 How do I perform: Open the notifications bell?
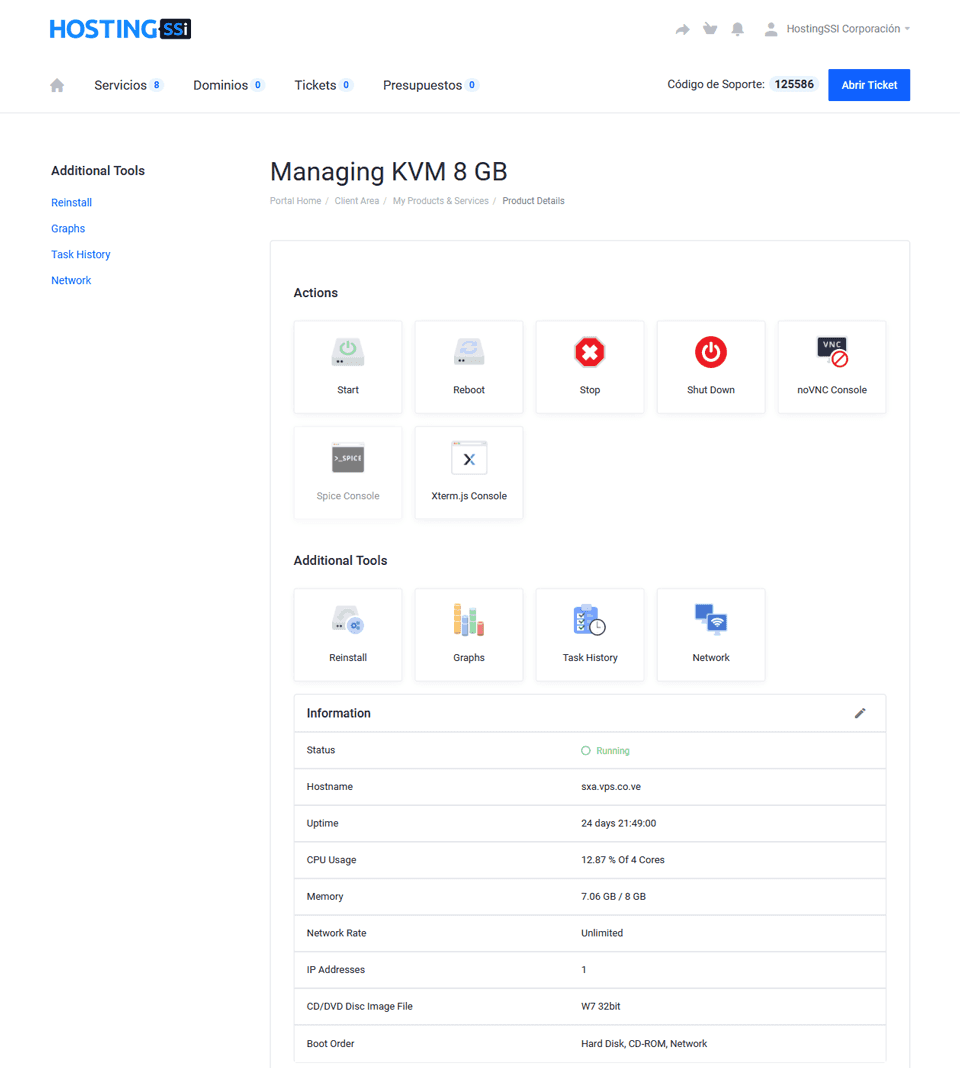pos(738,29)
